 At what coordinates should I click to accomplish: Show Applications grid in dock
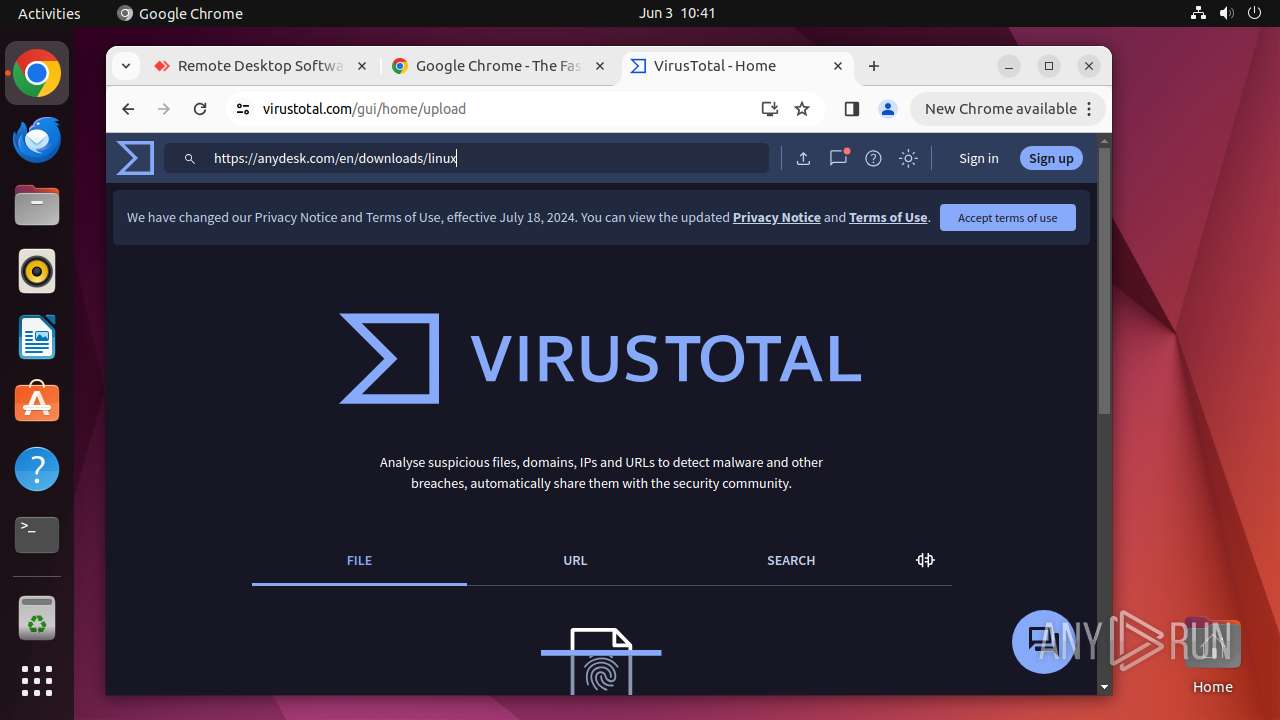[x=37, y=681]
